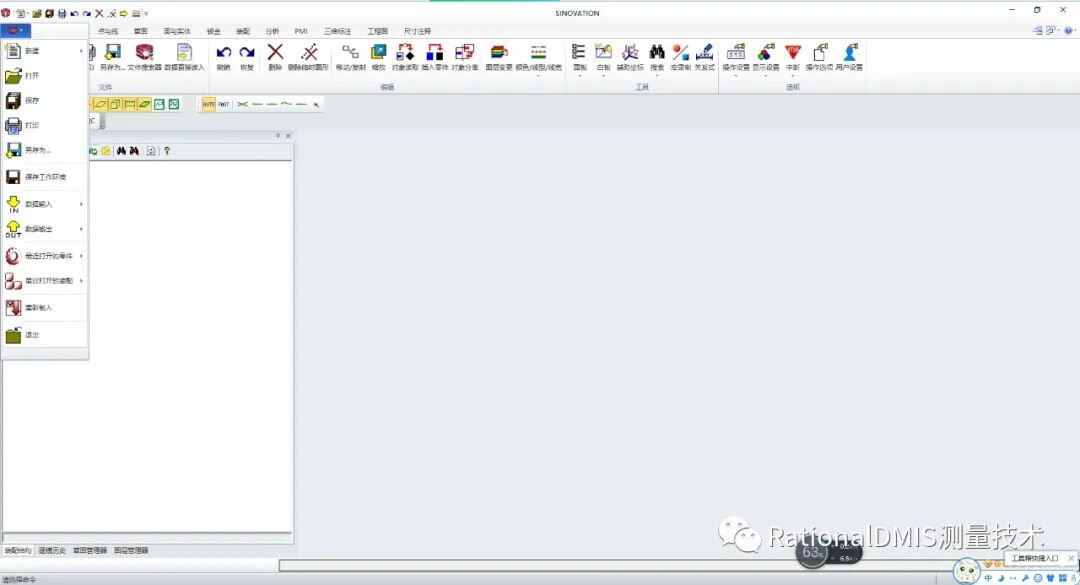The width and height of the screenshot is (1080, 585).
Task: Select the 缩放 Scale tool
Action: click(378, 57)
